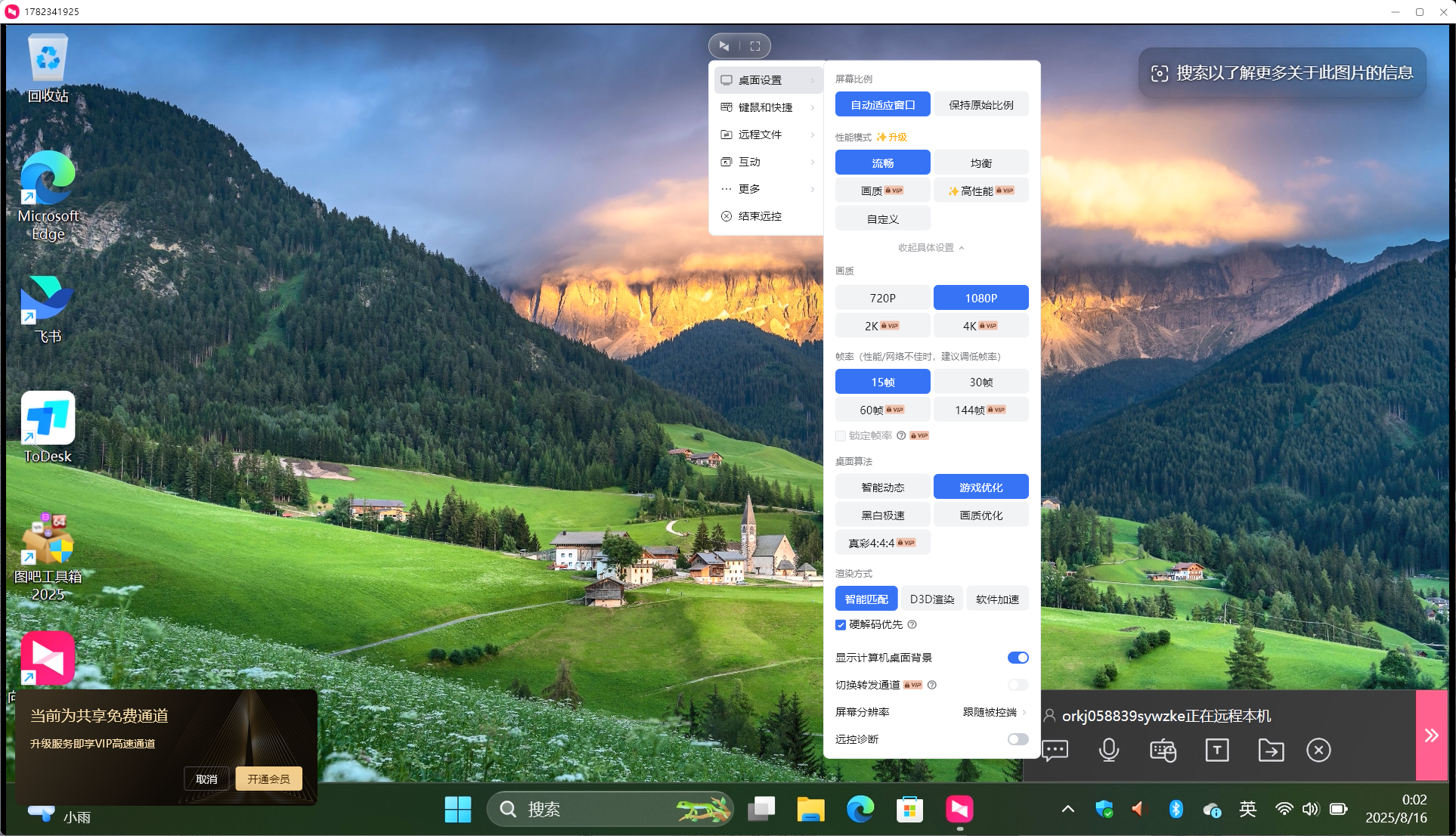The image size is (1456, 836).
Task: Click the file transfer folder icon
Action: coord(1271,750)
